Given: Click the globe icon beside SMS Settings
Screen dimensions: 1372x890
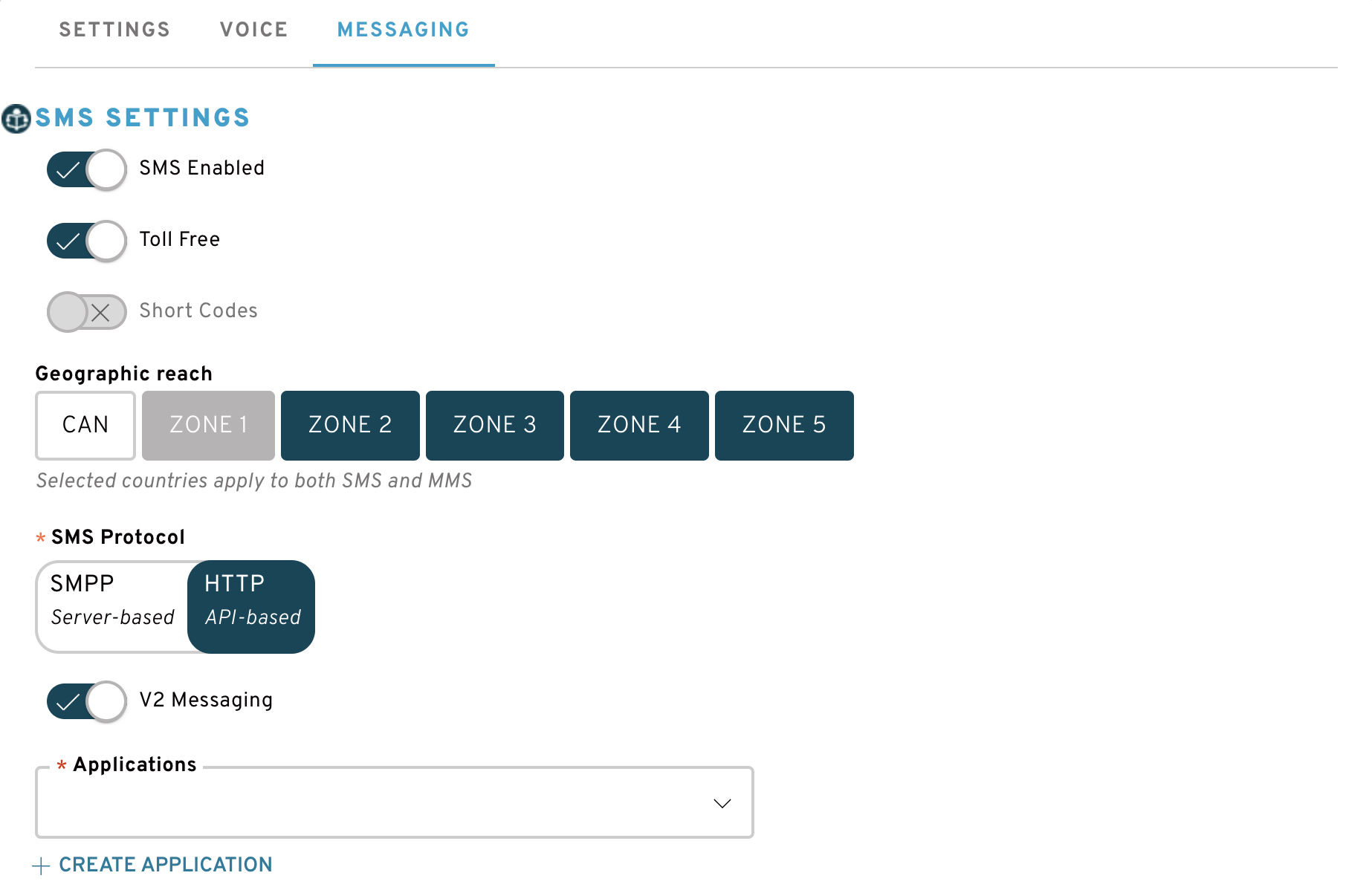Looking at the screenshot, I should [16, 118].
